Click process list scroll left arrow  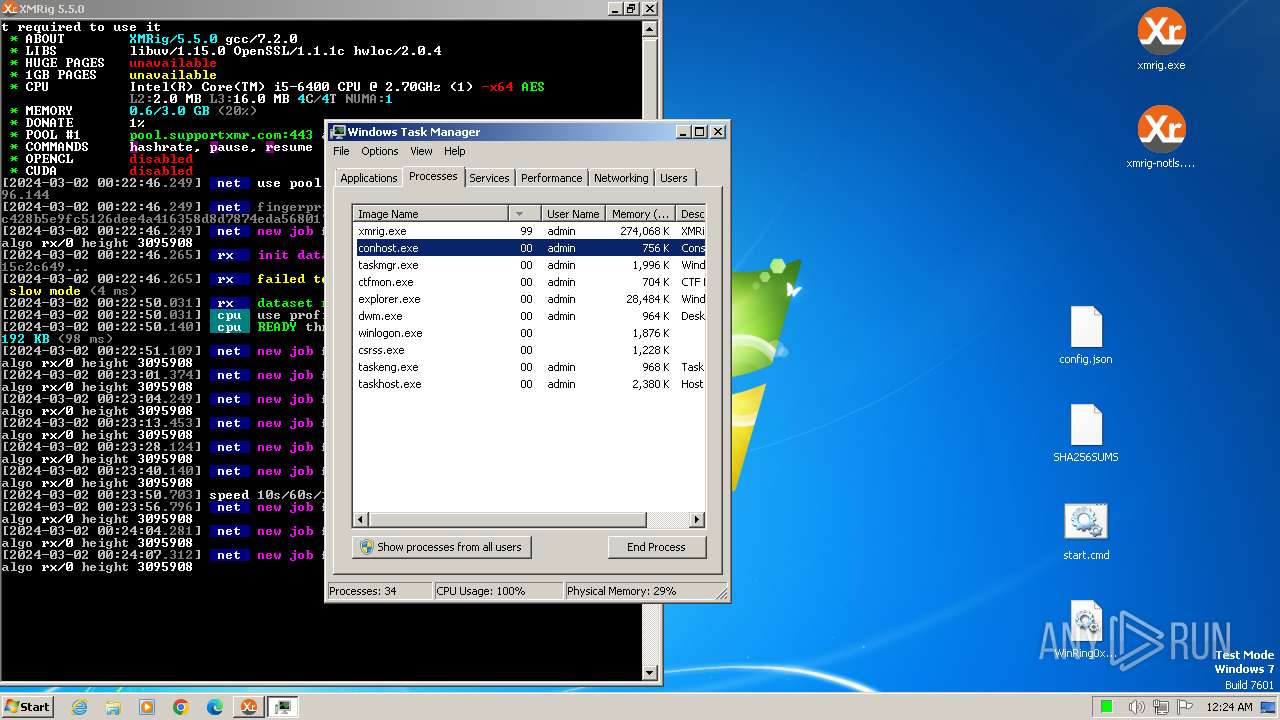[363, 520]
